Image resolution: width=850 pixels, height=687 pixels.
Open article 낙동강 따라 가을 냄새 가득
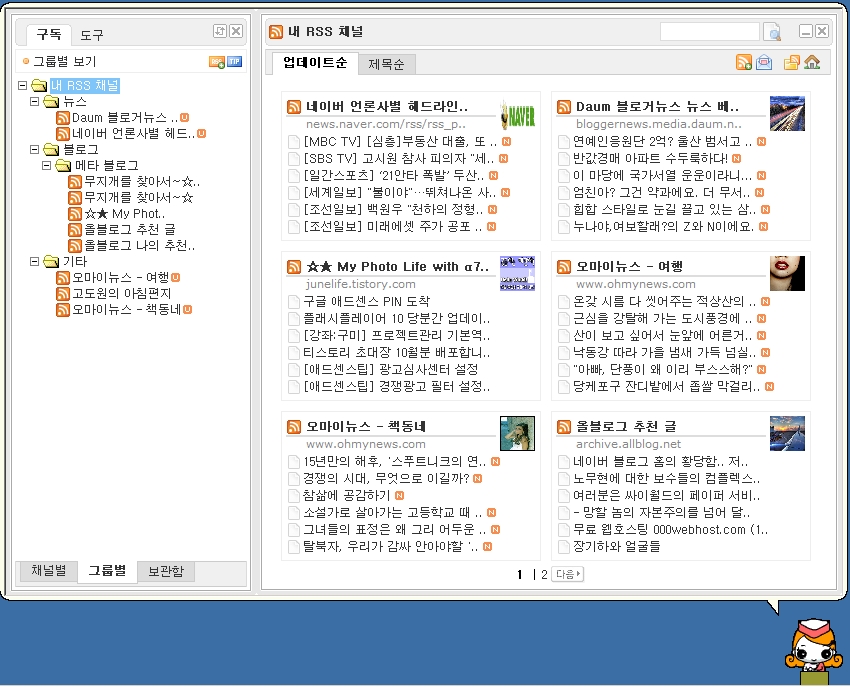[x=665, y=353]
